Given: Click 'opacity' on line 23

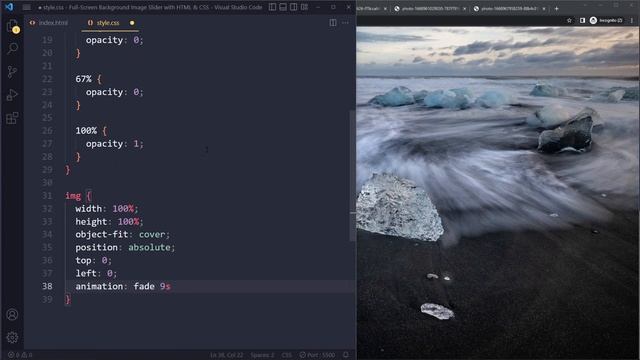Looking at the screenshot, I should tap(104, 92).
